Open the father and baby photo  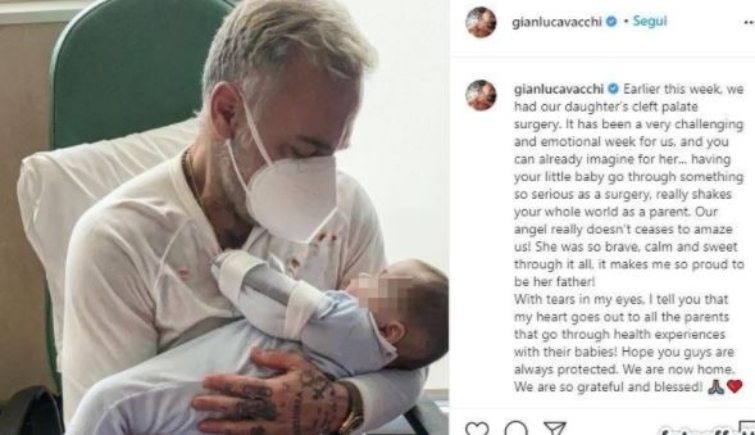(x=224, y=217)
